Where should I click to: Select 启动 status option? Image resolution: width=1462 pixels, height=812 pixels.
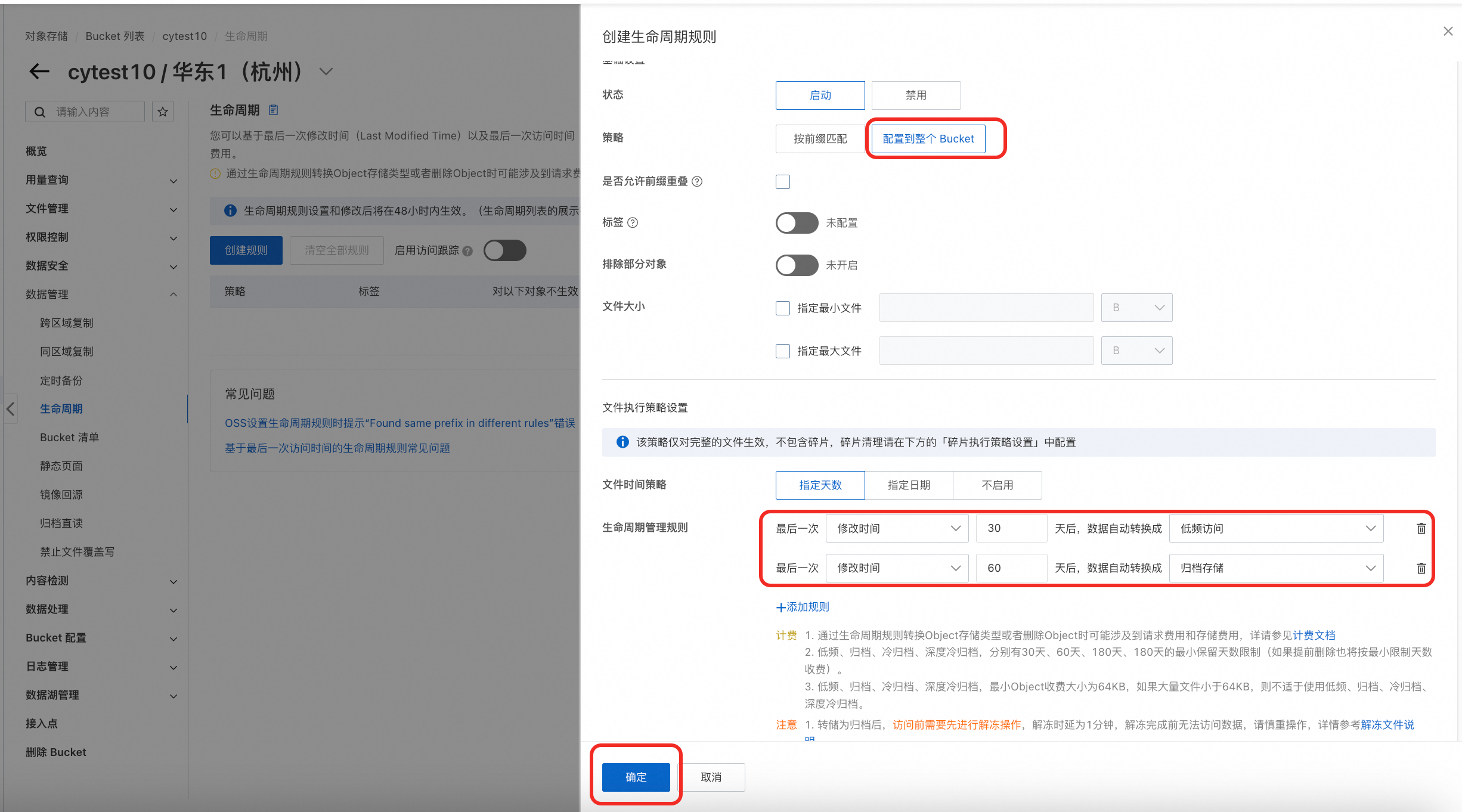pyautogui.click(x=820, y=95)
